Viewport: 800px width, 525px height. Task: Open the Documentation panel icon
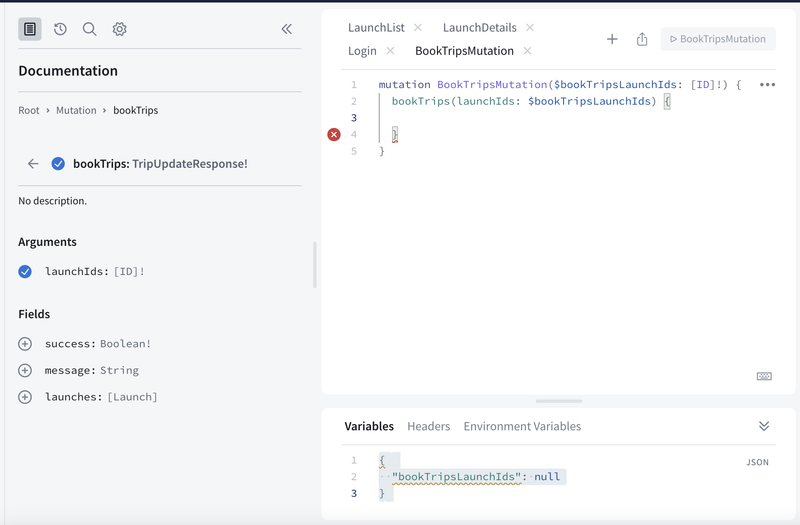point(30,29)
